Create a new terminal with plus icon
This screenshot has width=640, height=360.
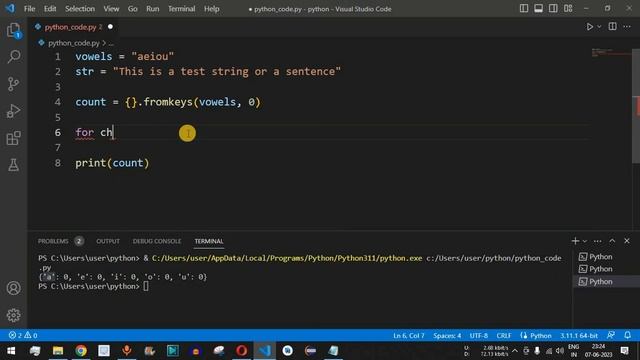coord(575,241)
